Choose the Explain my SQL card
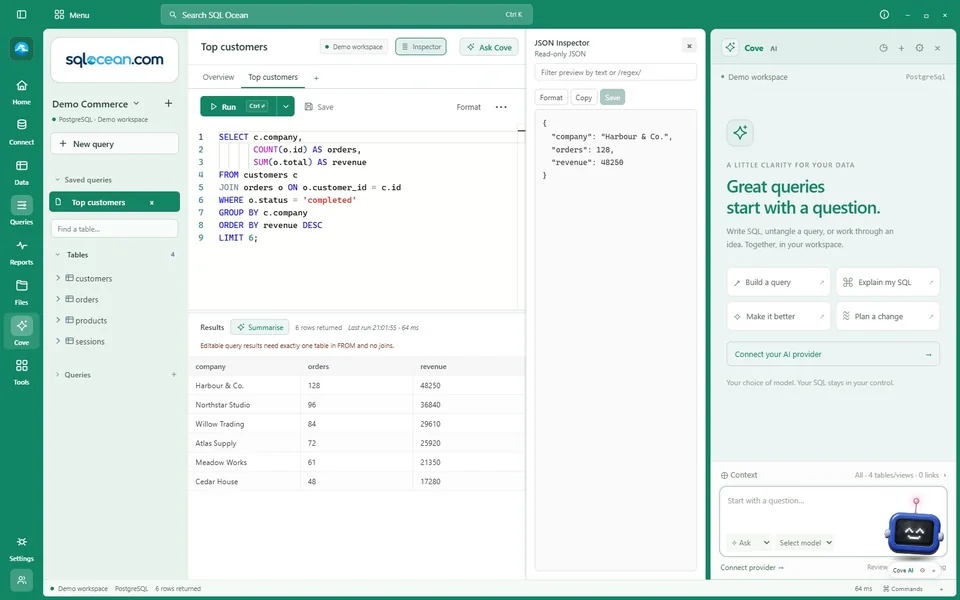 [x=888, y=282]
